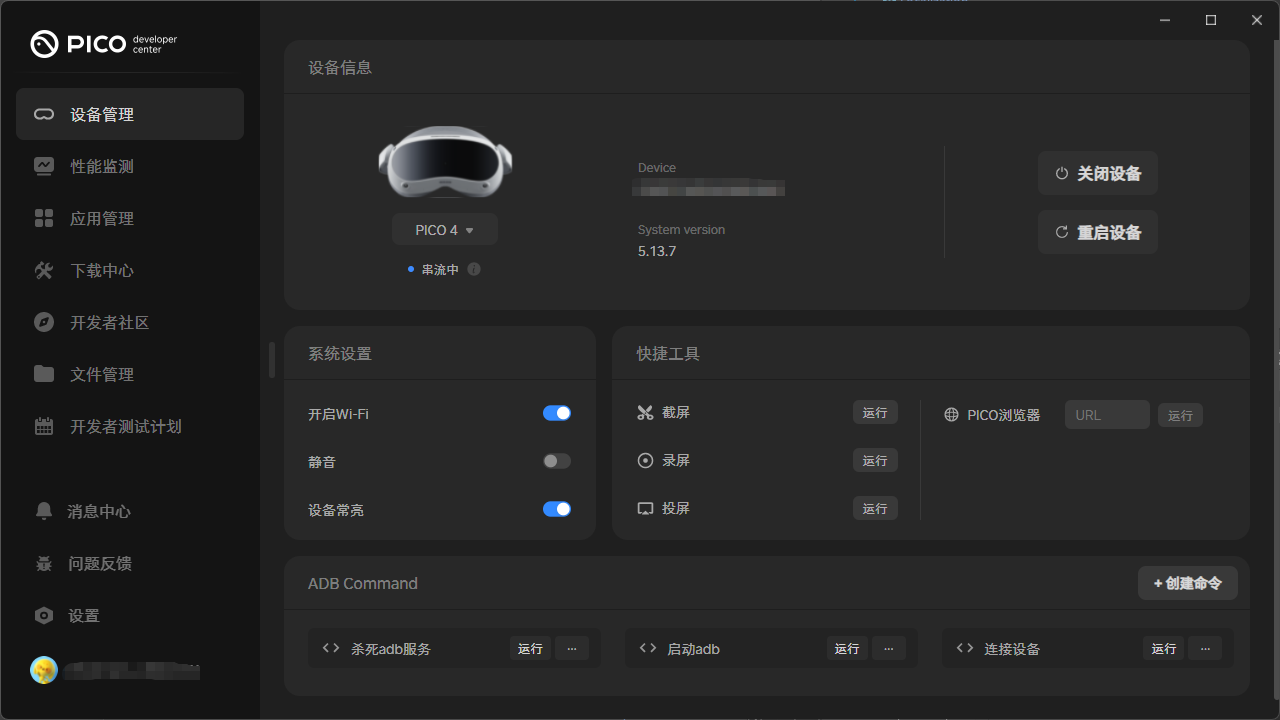Click the code icon beside 杀死adb服务
This screenshot has height=720, width=1280.
(331, 648)
